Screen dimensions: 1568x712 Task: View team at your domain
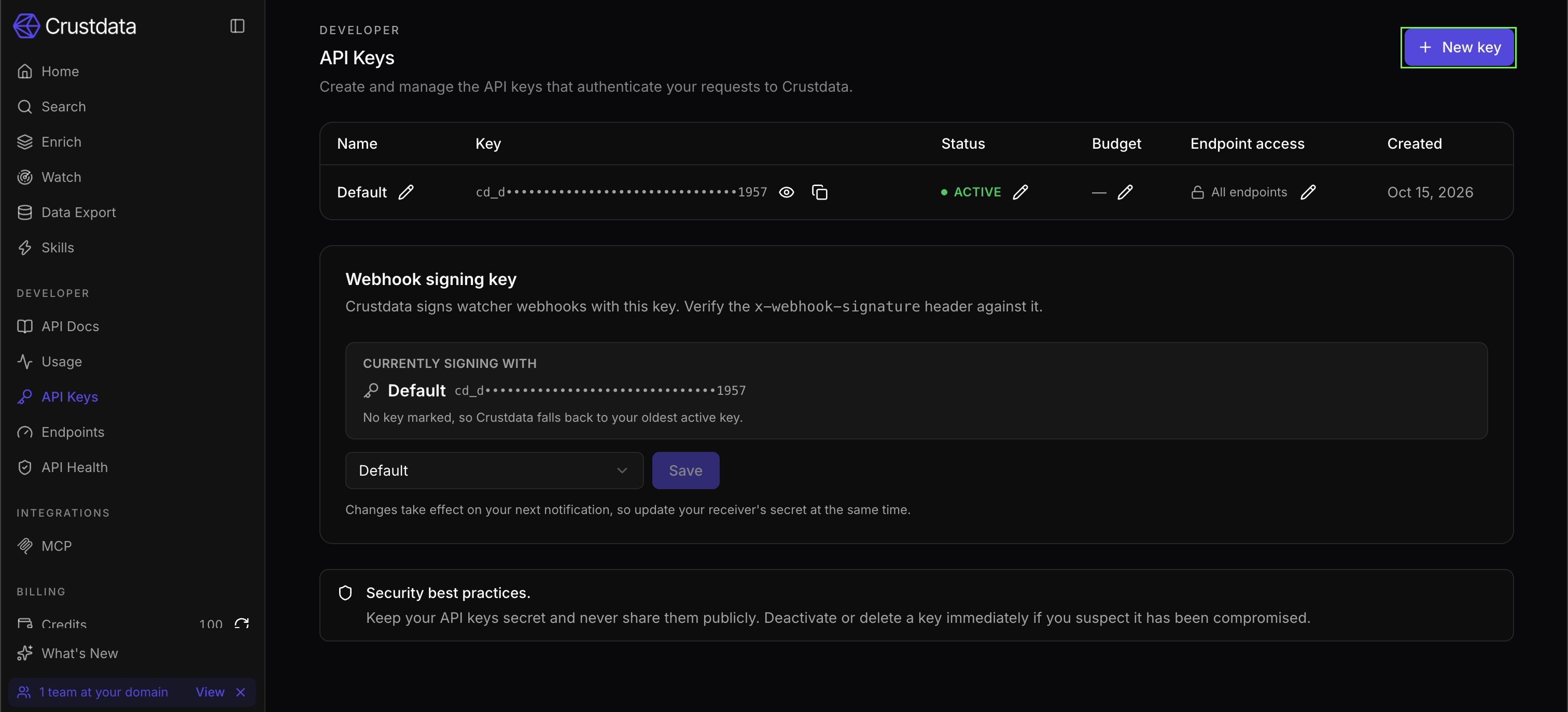tap(210, 692)
